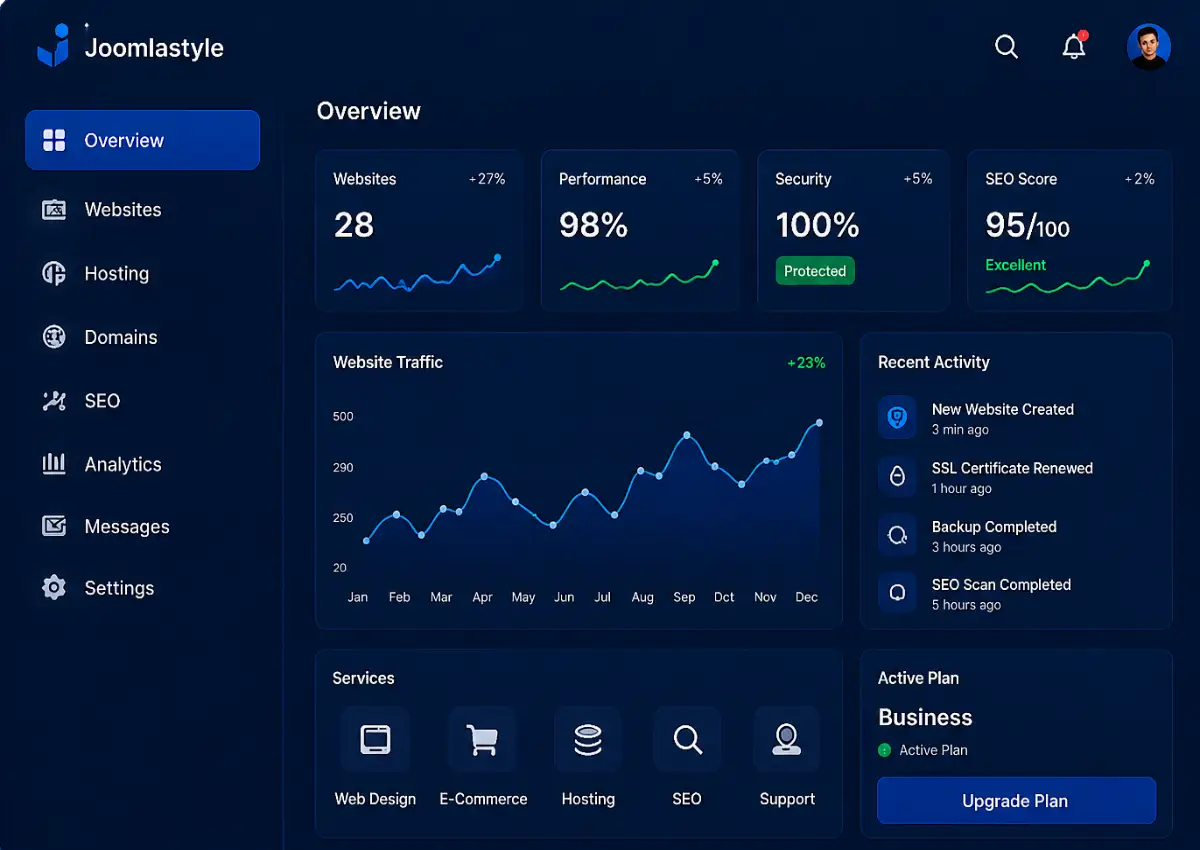The height and width of the screenshot is (850, 1200).
Task: Navigate to Domains section
Action: click(x=121, y=338)
